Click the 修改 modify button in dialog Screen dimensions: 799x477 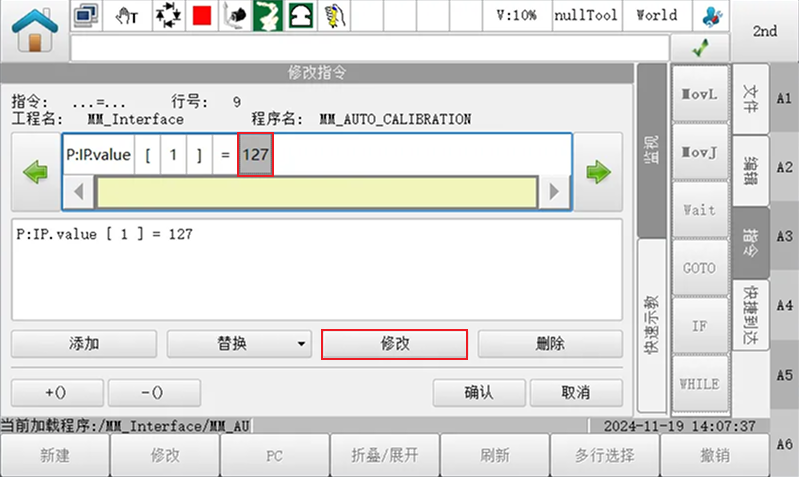tap(394, 344)
